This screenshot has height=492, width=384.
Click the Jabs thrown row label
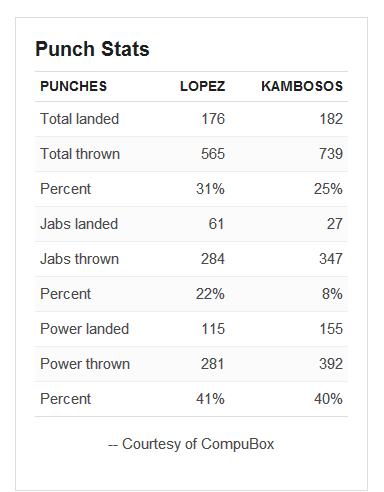coord(80,259)
